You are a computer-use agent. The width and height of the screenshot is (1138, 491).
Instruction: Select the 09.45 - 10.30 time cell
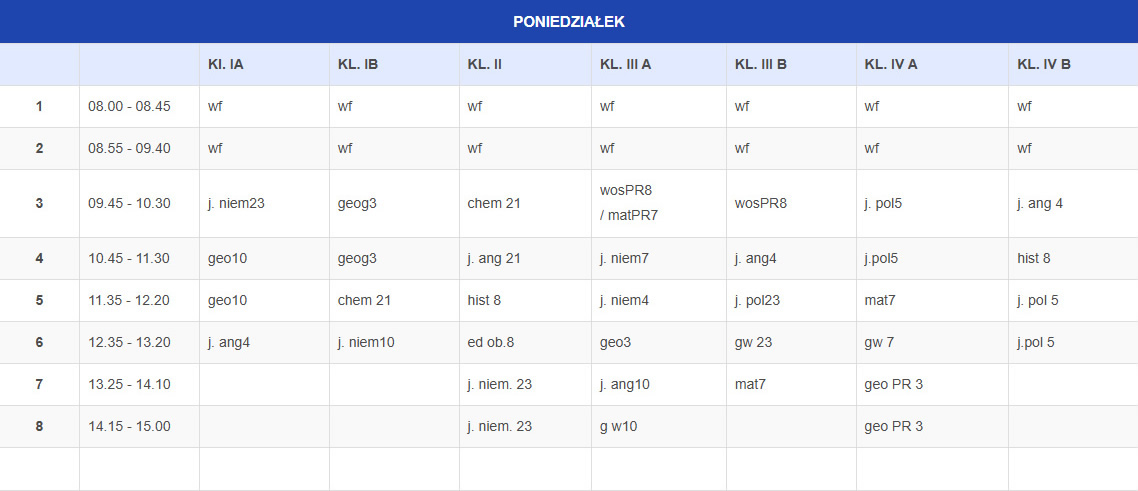[129, 203]
